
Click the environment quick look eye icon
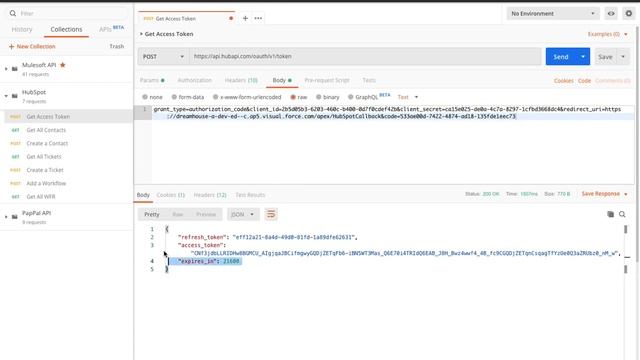(x=611, y=13)
